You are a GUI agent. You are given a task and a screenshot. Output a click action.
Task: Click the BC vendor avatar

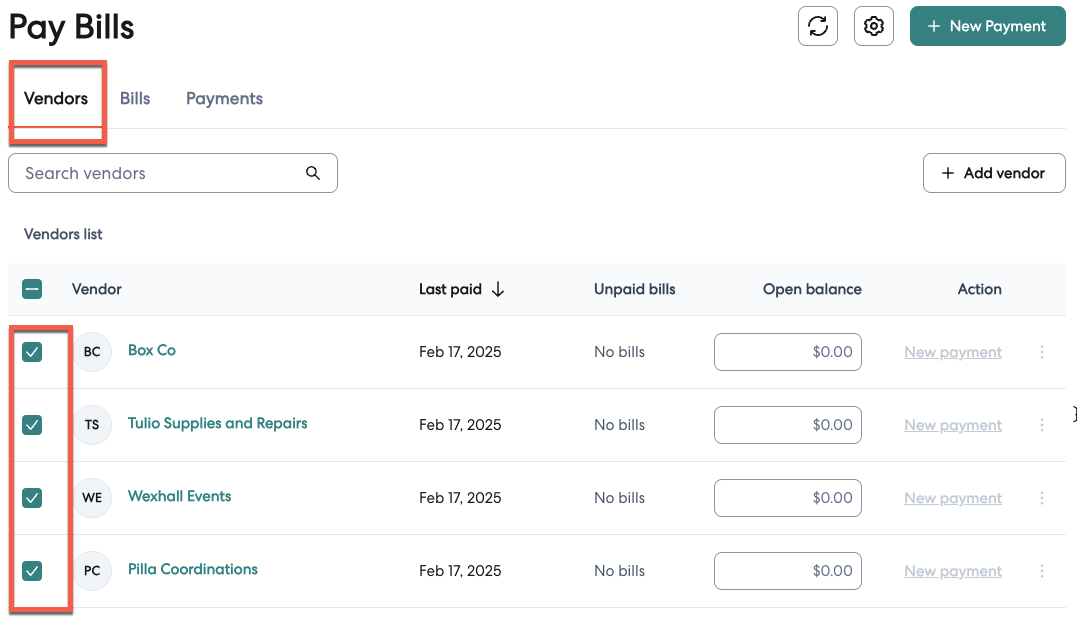click(x=92, y=352)
